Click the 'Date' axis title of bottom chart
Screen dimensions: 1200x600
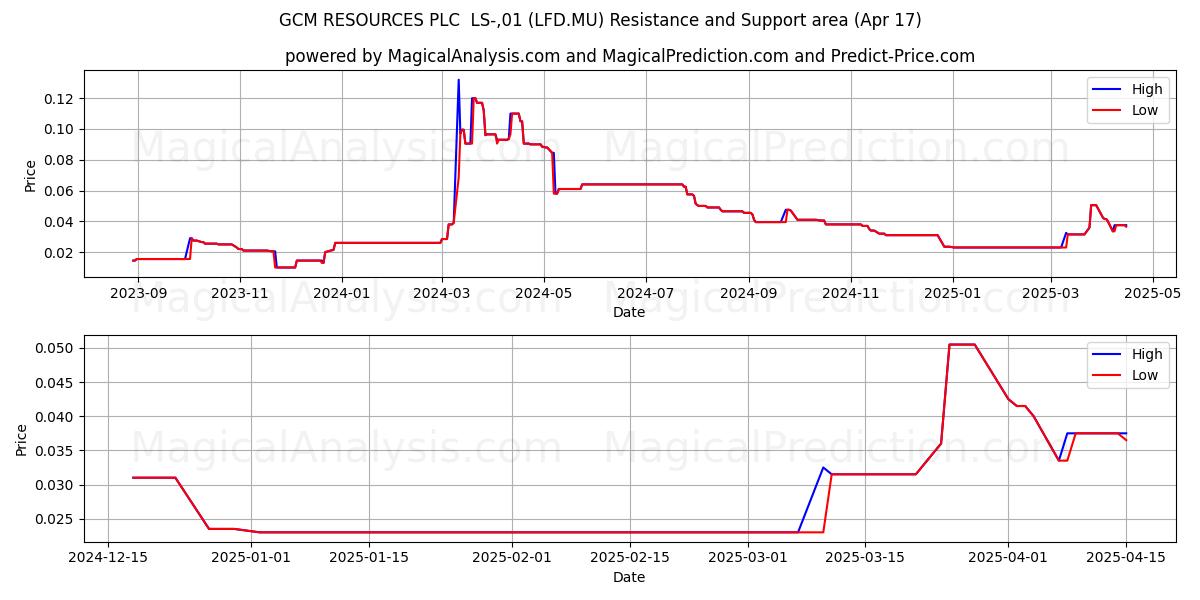click(629, 577)
